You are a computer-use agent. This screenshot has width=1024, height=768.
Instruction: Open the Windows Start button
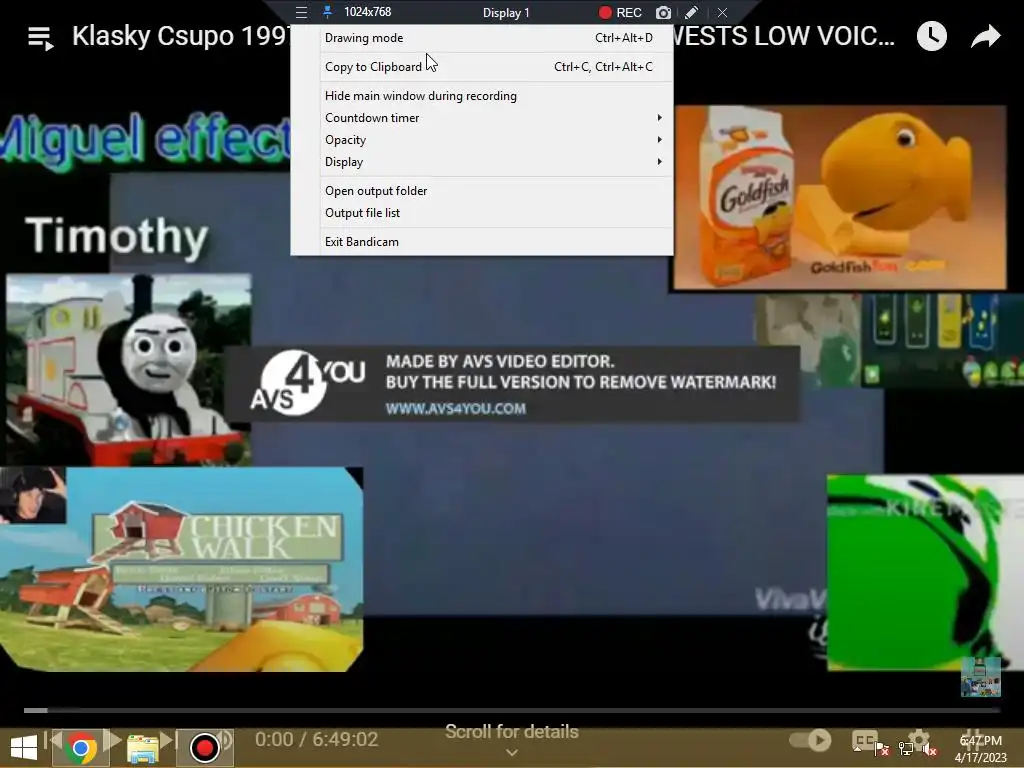click(24, 748)
